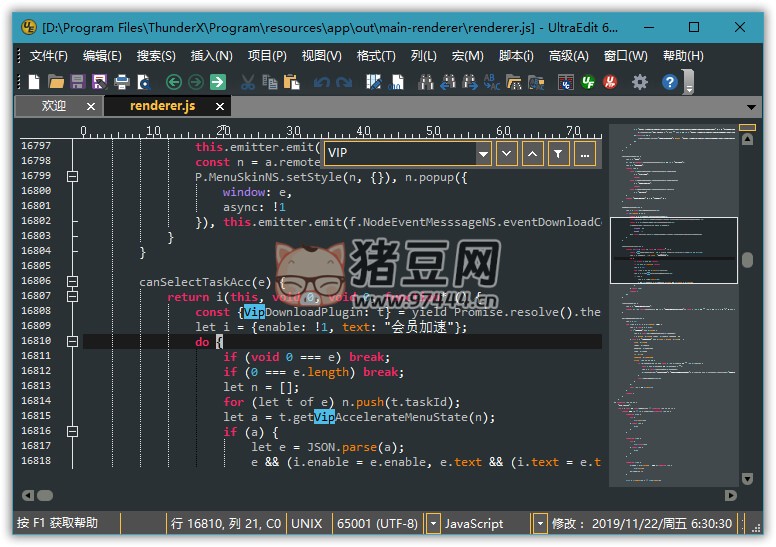Switch to the 欢迎 tab

(x=54, y=105)
